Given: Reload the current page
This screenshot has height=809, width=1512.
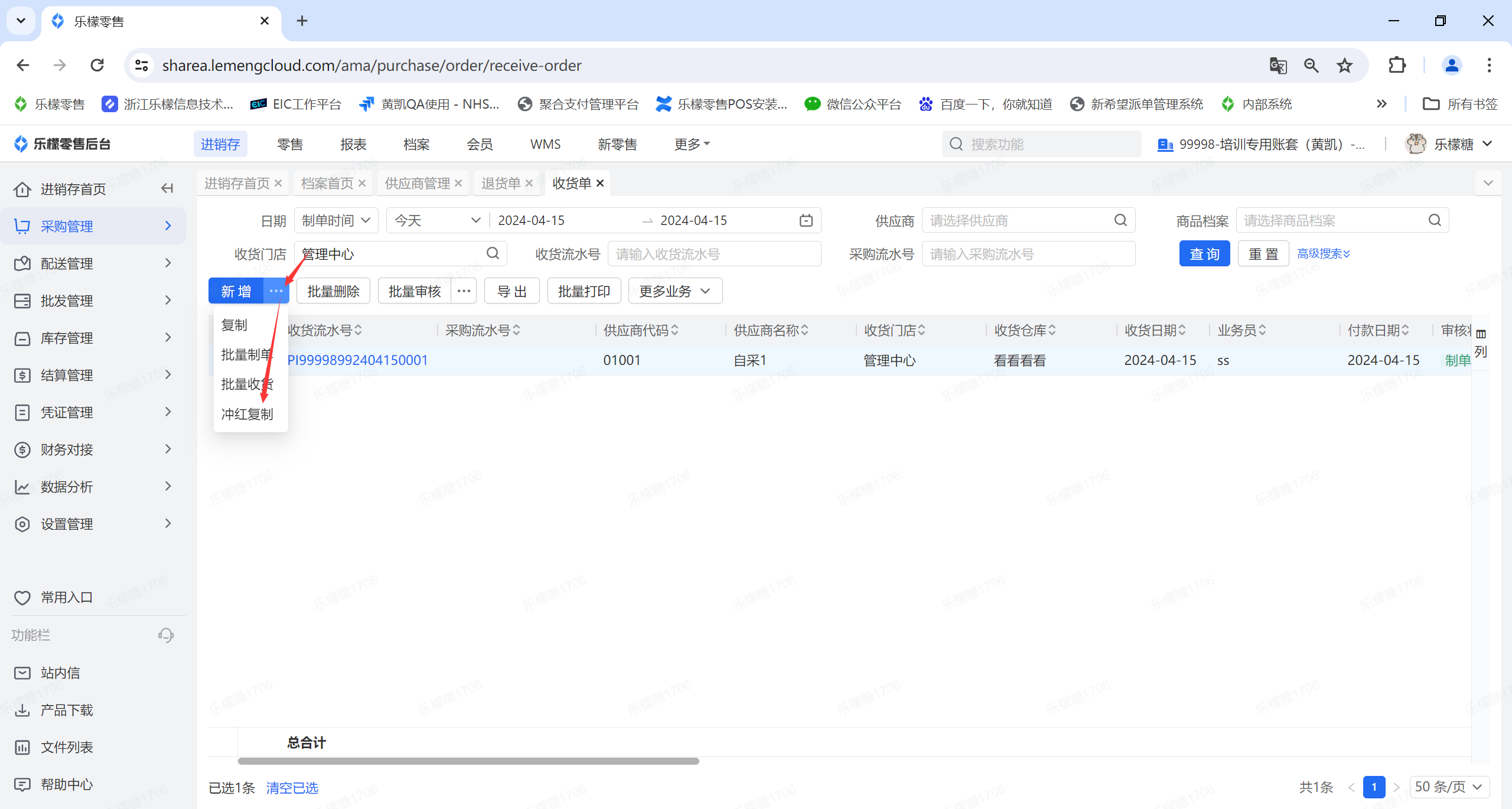Looking at the screenshot, I should coord(97,66).
